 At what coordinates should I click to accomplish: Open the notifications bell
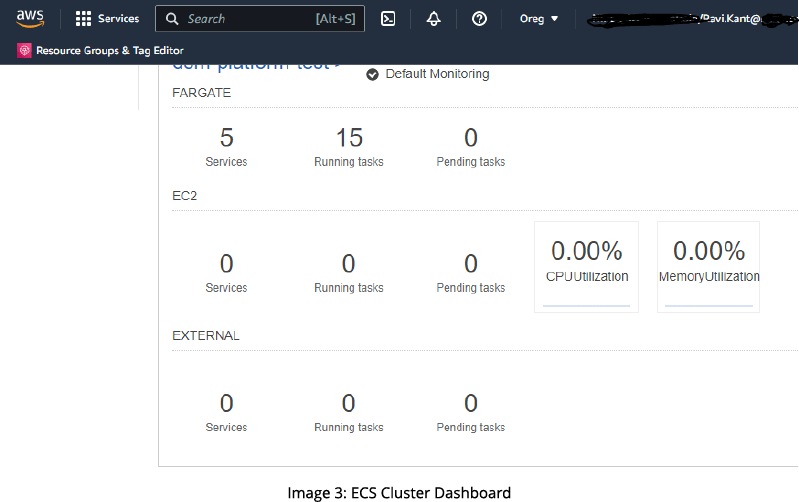point(434,19)
